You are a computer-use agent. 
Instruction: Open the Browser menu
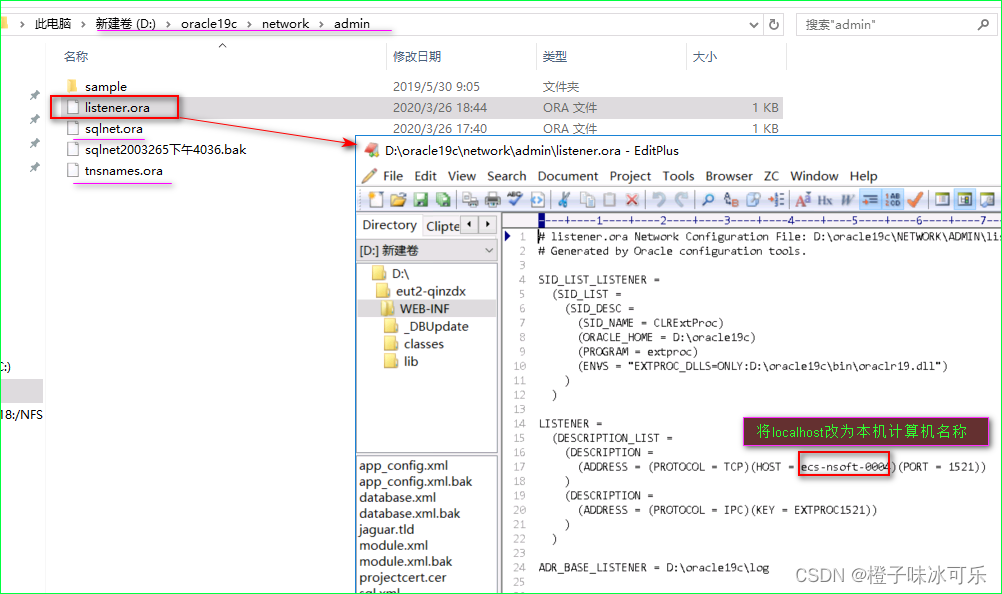[x=728, y=176]
